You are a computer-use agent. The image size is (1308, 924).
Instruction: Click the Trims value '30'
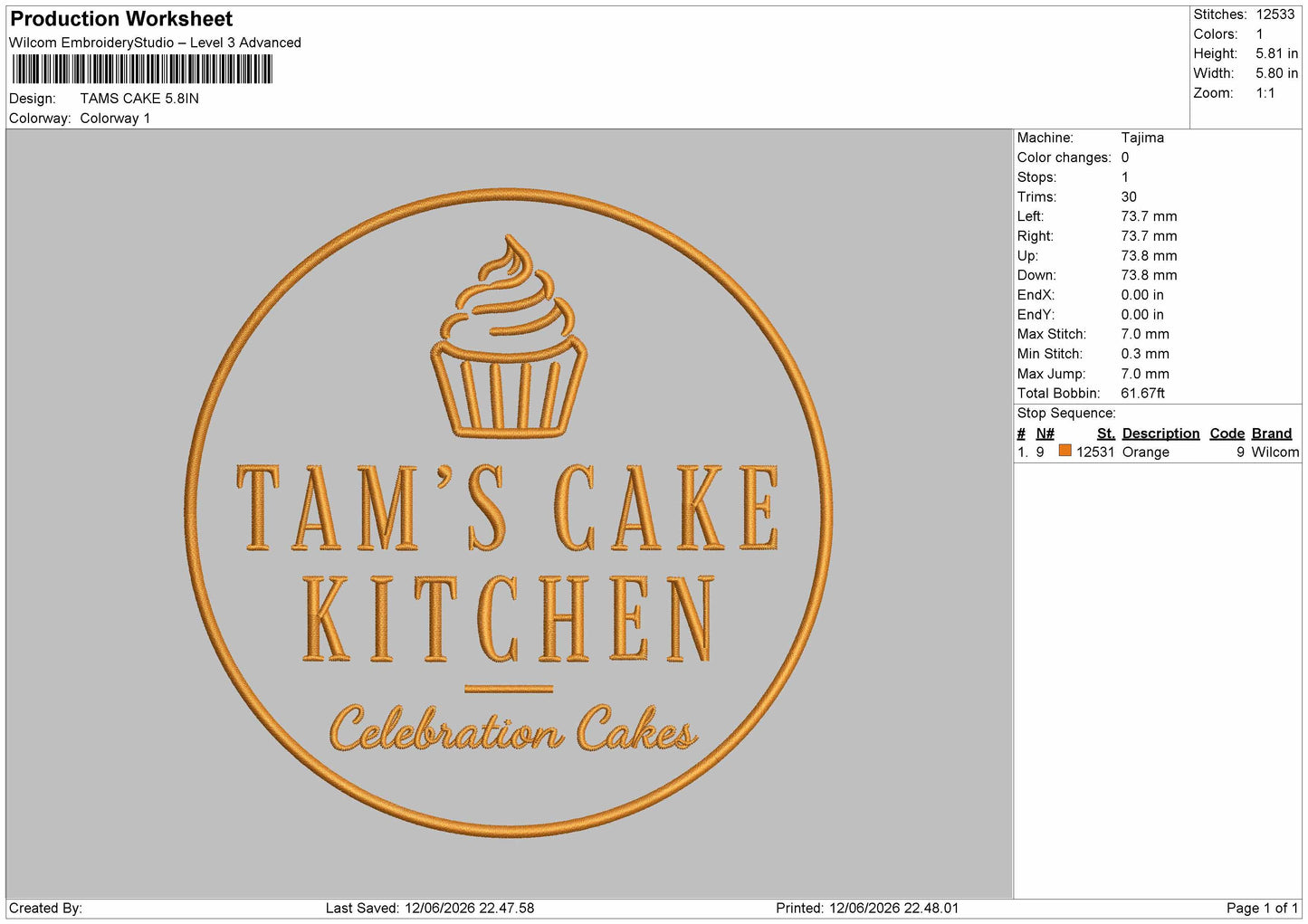(x=1129, y=196)
